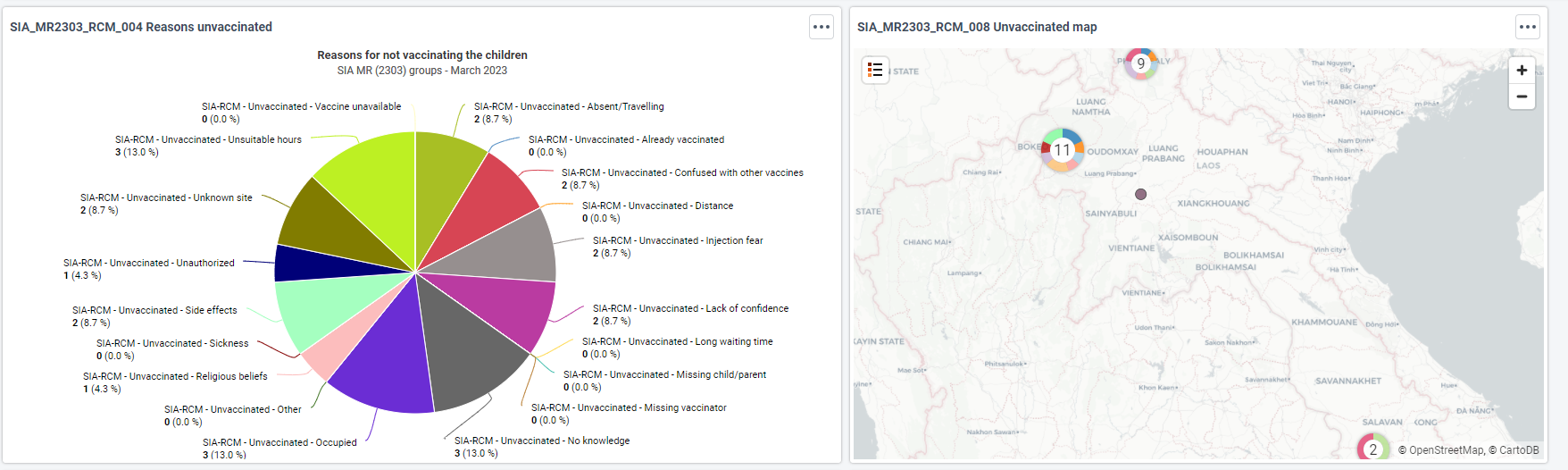The image size is (1568, 470).
Task: Select the map cluster marker labeled 11
Action: coord(1062,150)
